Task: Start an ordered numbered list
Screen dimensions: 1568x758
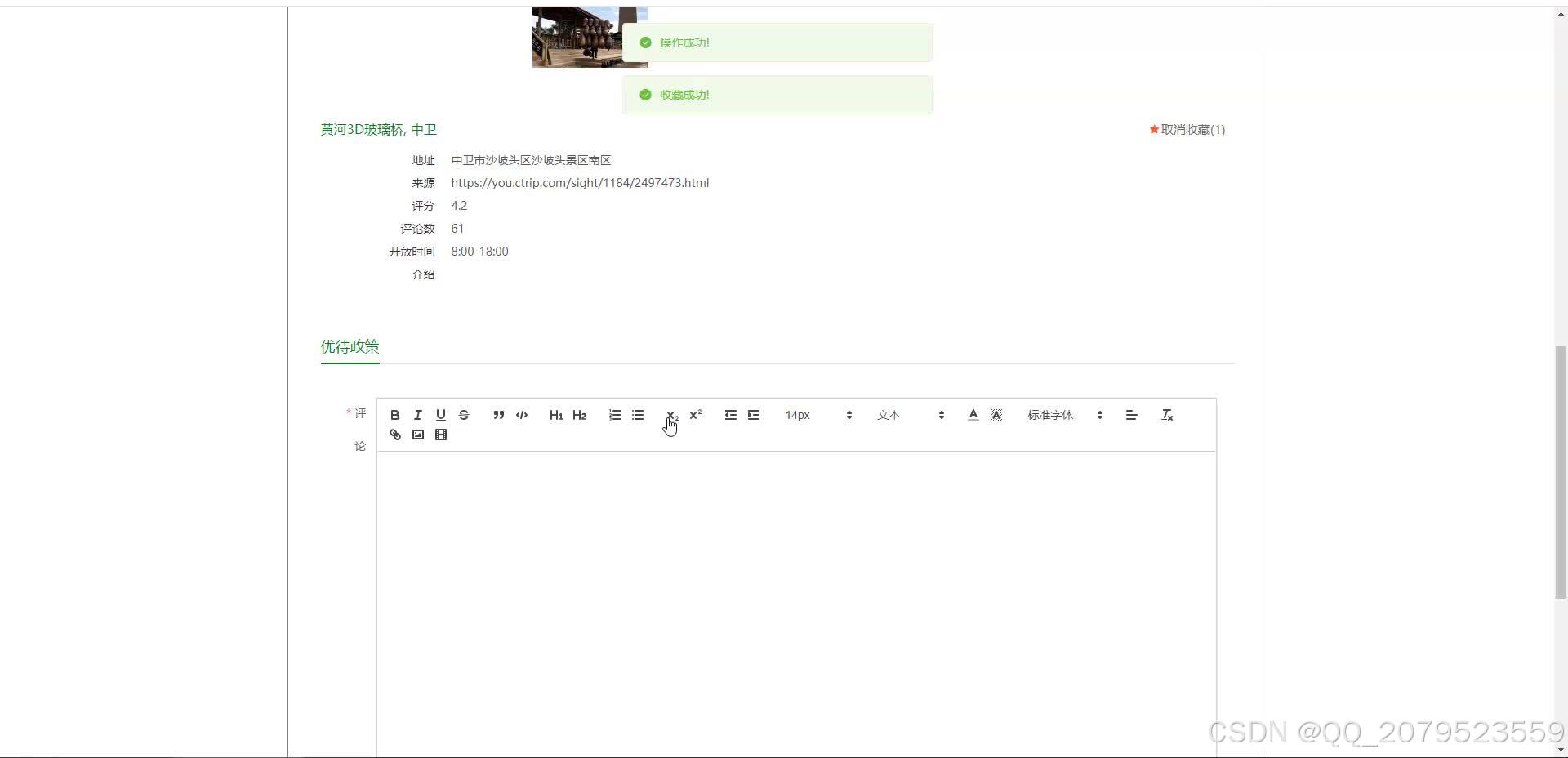Action: [615, 415]
